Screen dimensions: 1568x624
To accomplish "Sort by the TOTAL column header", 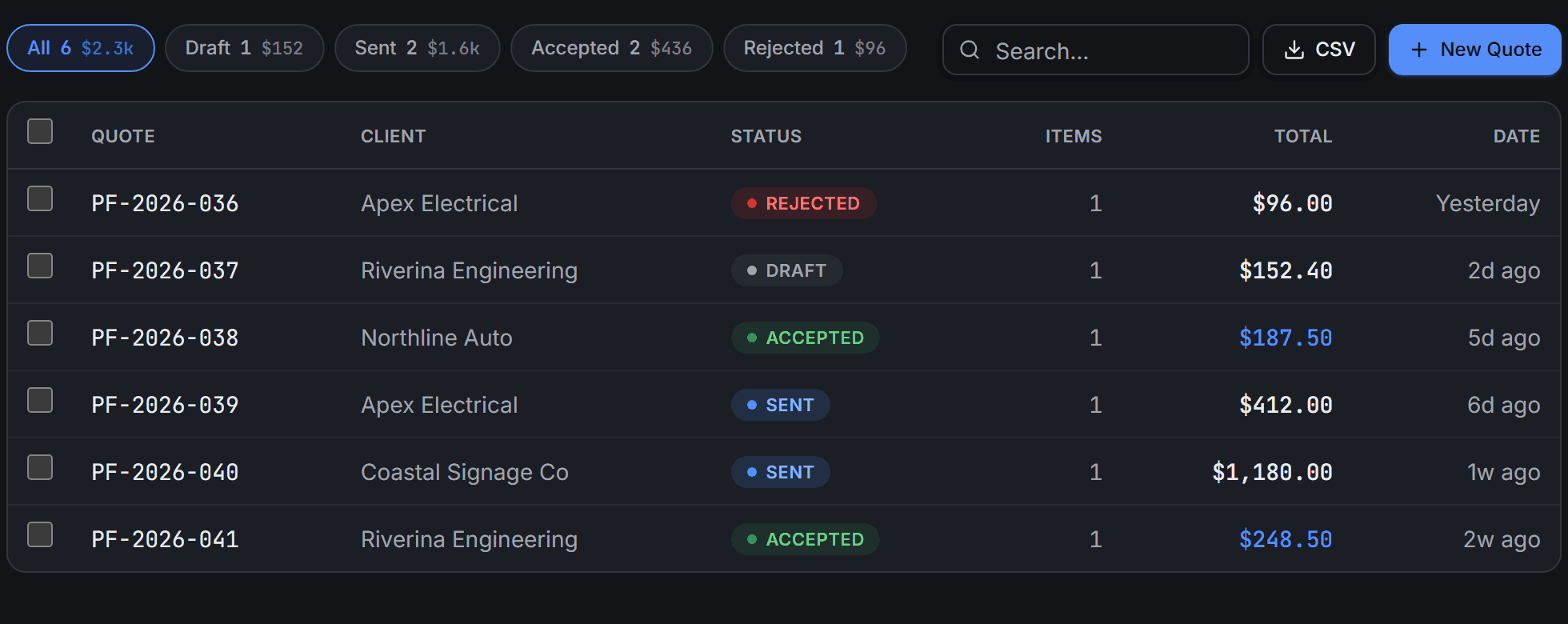I will 1303,136.
